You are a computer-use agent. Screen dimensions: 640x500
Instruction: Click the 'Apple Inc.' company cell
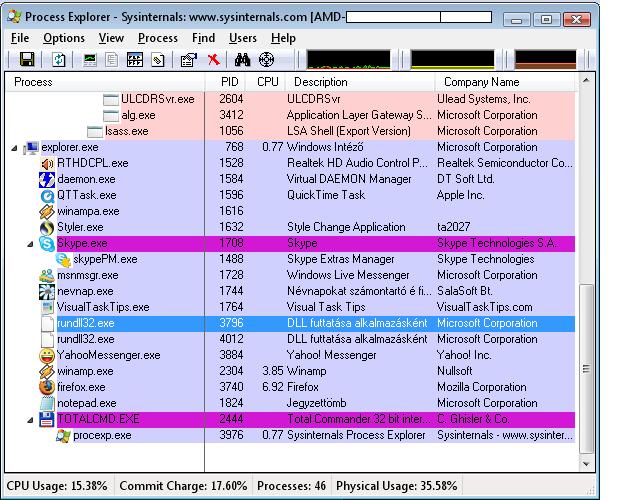point(461,195)
